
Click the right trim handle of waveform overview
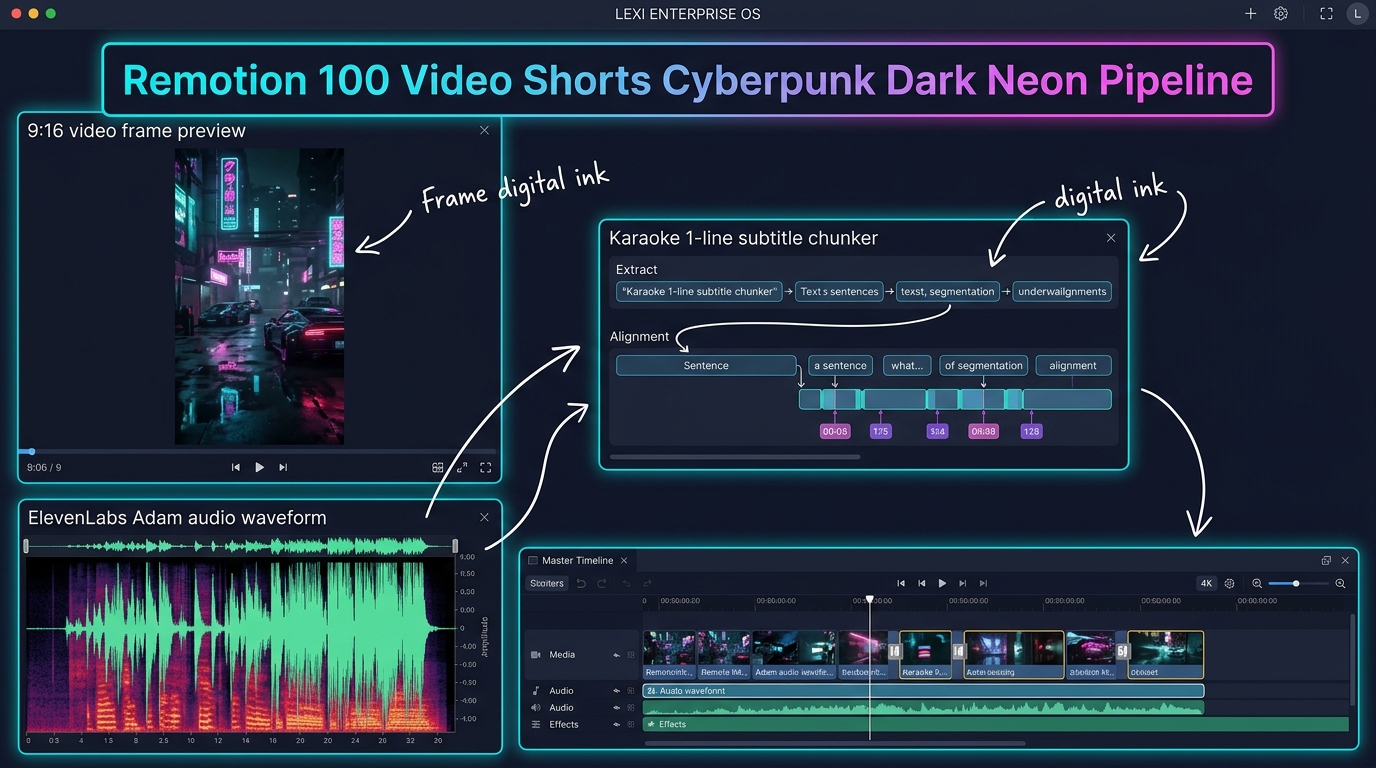(455, 546)
